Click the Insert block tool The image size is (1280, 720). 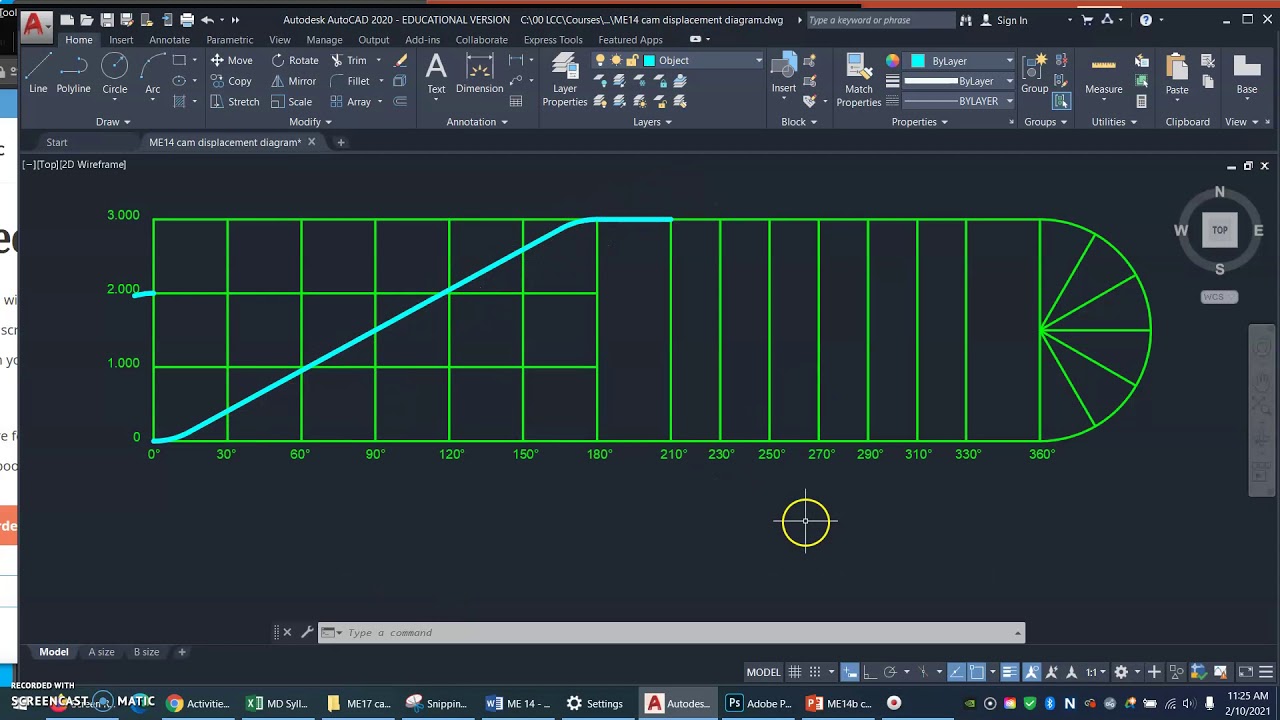coord(784,74)
